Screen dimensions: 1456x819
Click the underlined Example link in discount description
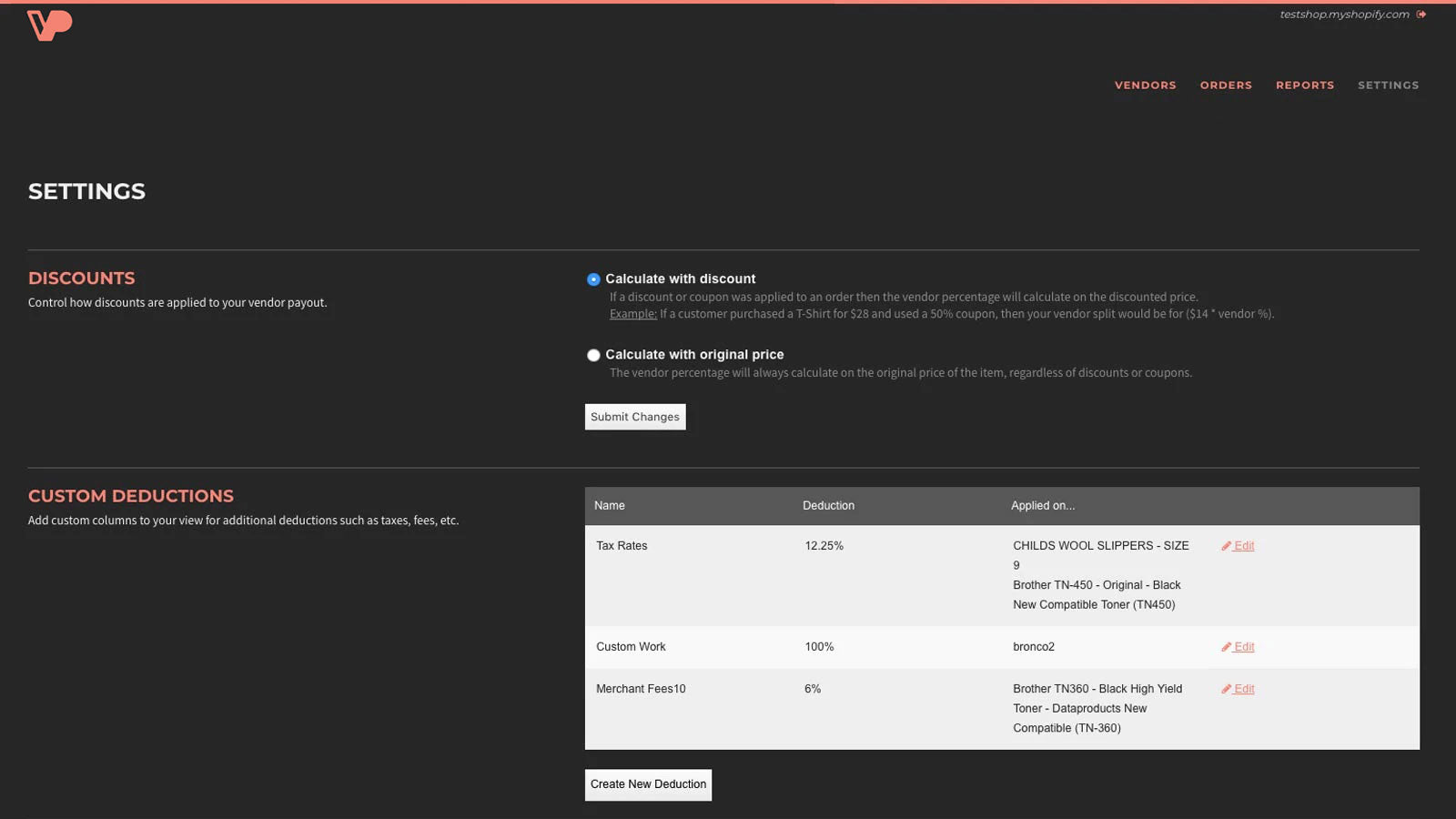(632, 313)
